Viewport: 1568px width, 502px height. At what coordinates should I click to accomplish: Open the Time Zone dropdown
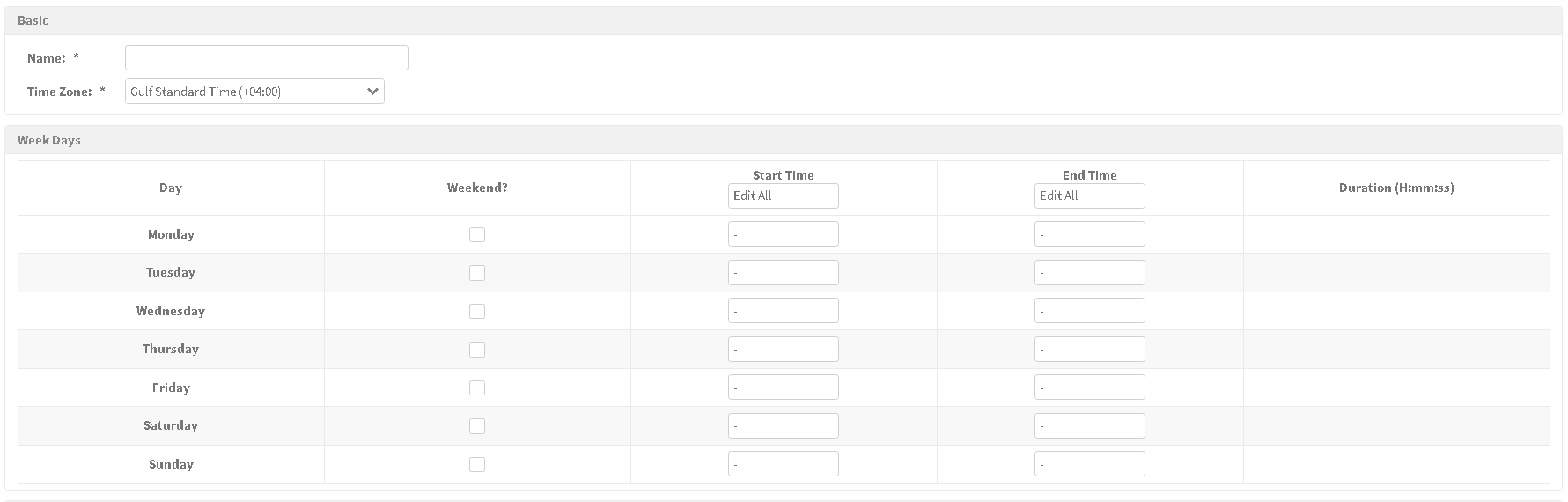coord(254,92)
